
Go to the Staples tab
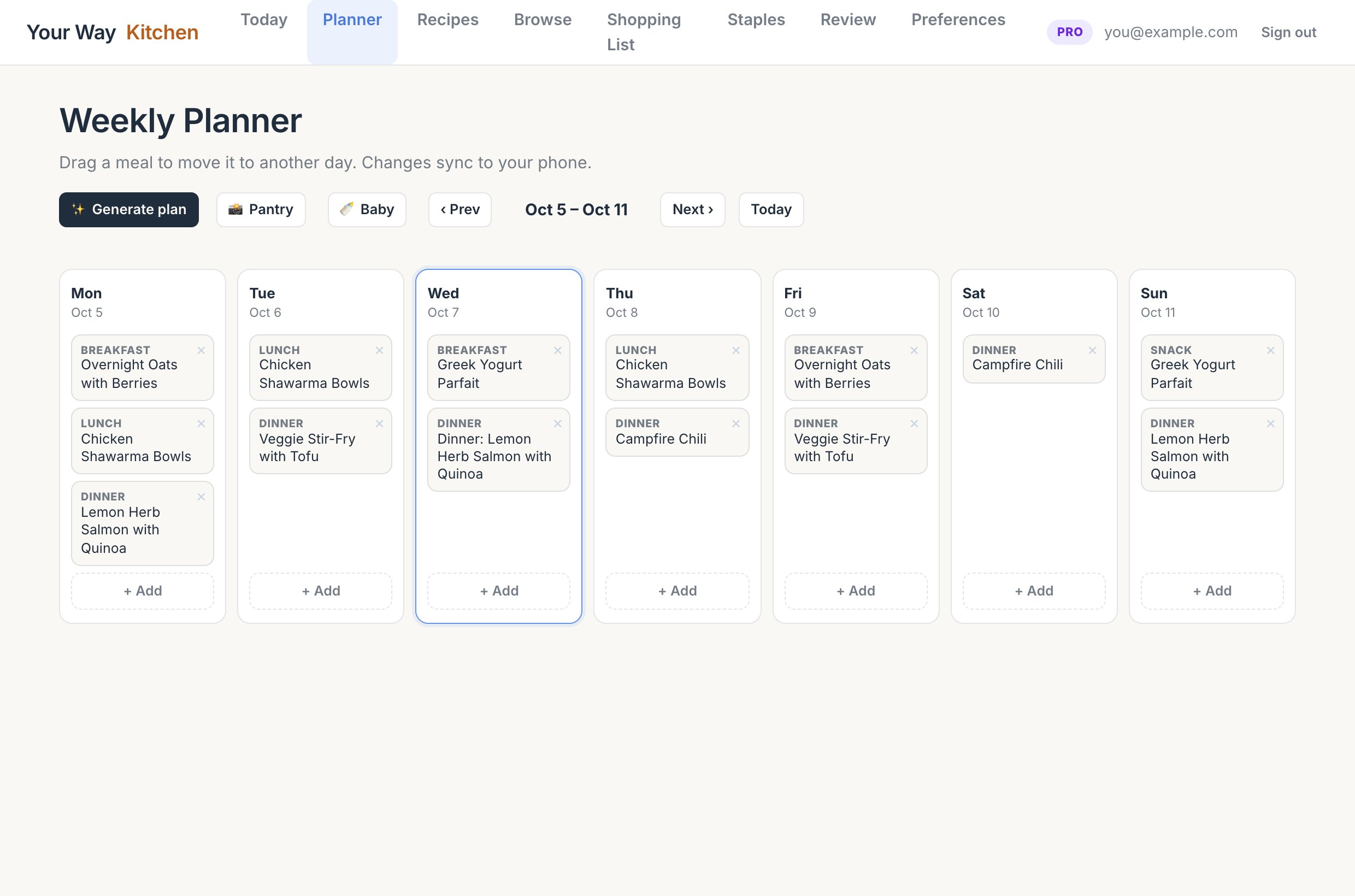(x=756, y=20)
